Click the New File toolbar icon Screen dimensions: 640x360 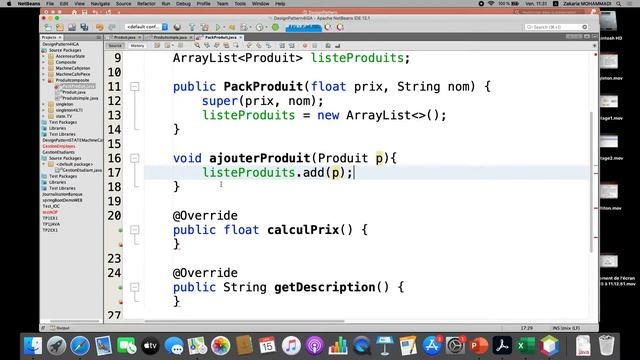(48, 27)
